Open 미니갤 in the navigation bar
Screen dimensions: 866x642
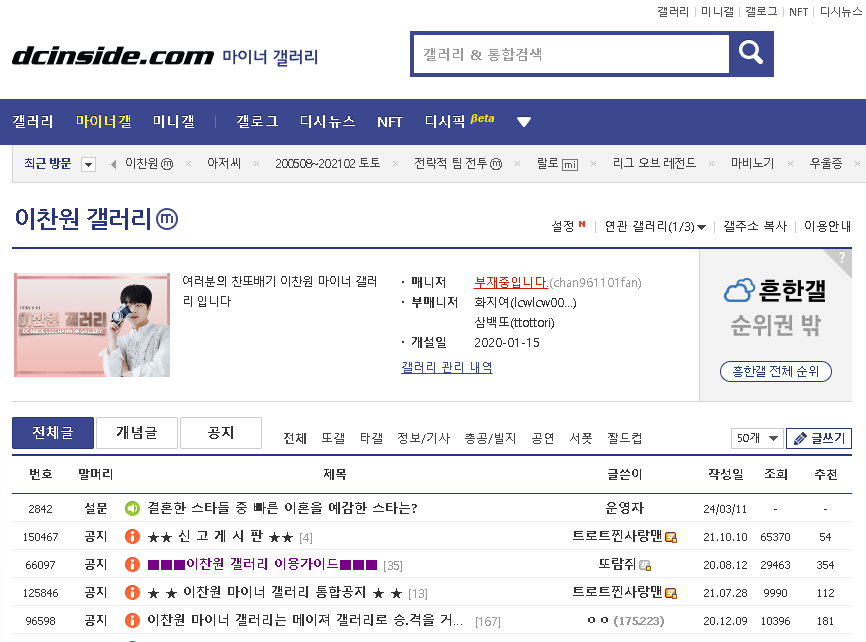pos(173,122)
